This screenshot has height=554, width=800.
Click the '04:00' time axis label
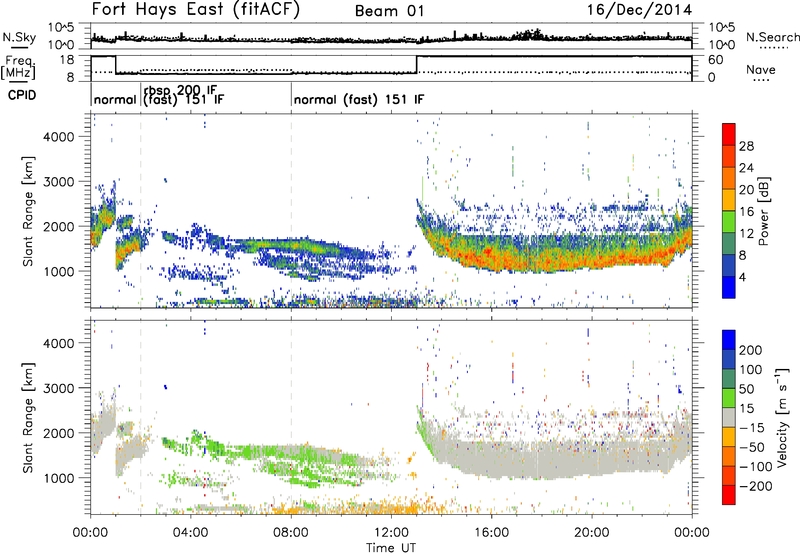191,533
